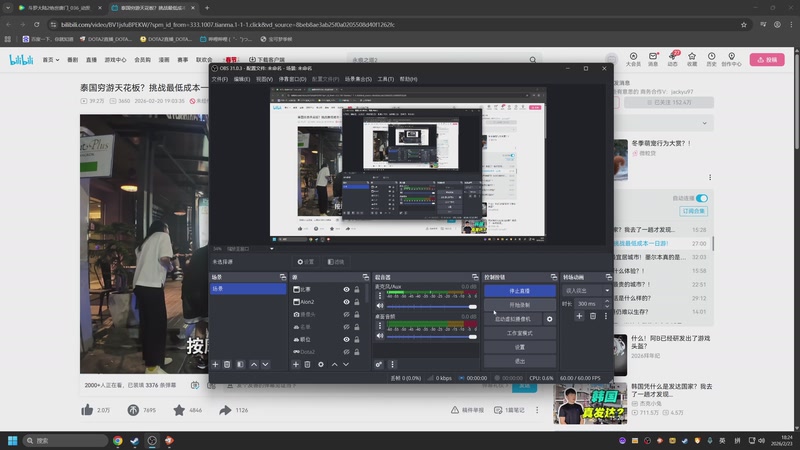Move scene down in Scenes panel
The width and height of the screenshot is (800, 450).
[x=265, y=364]
